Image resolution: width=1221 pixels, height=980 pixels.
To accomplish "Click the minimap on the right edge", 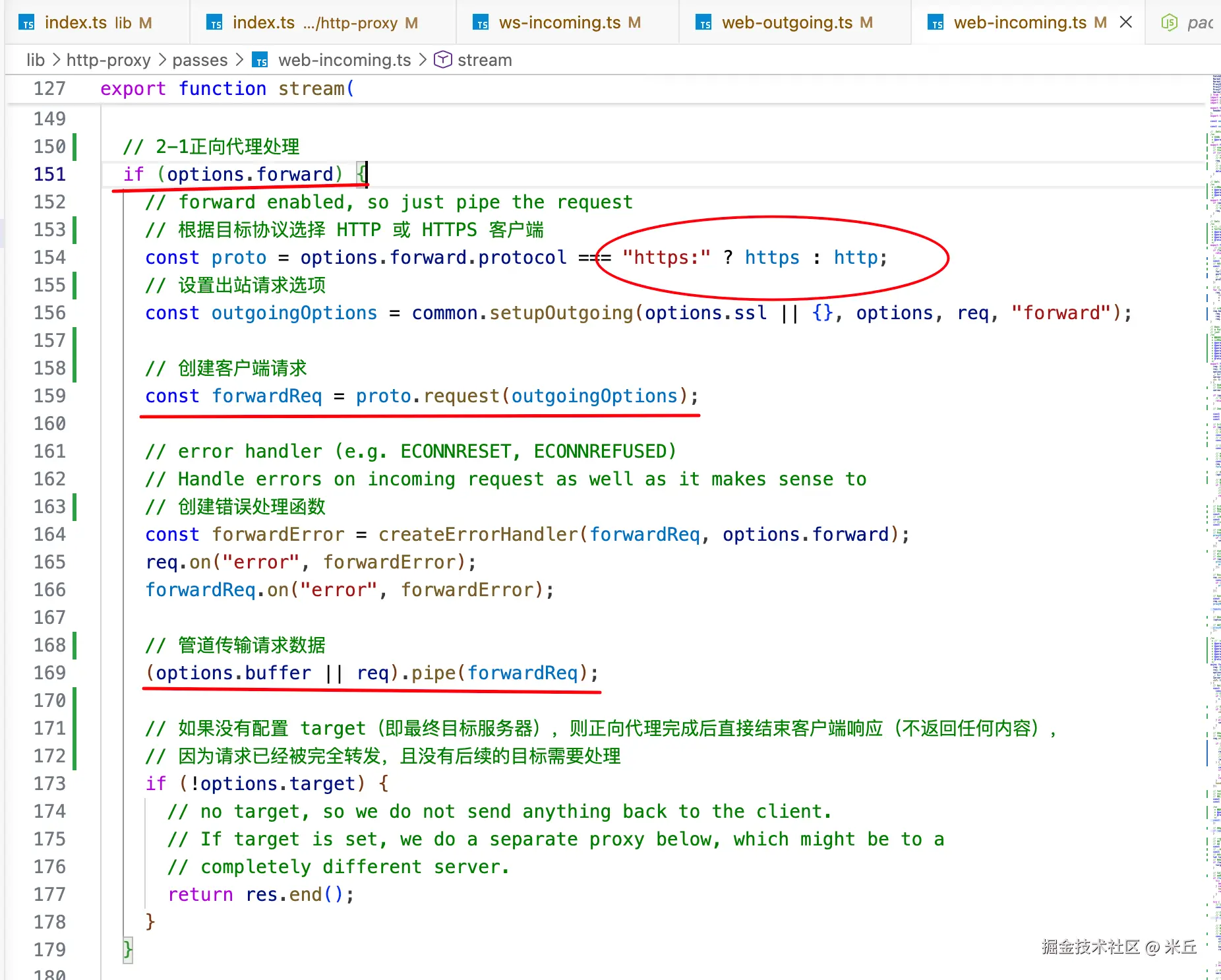I will coord(1214,528).
